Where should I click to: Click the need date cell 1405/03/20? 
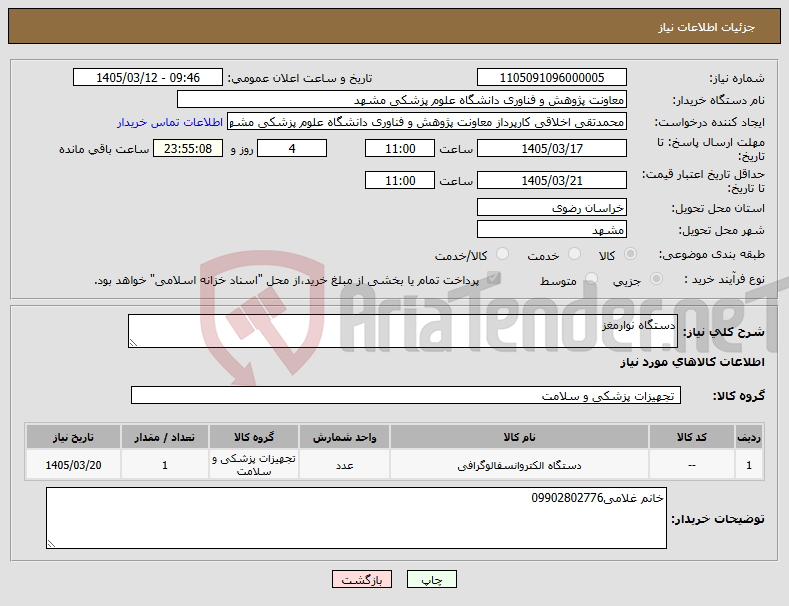[73, 465]
